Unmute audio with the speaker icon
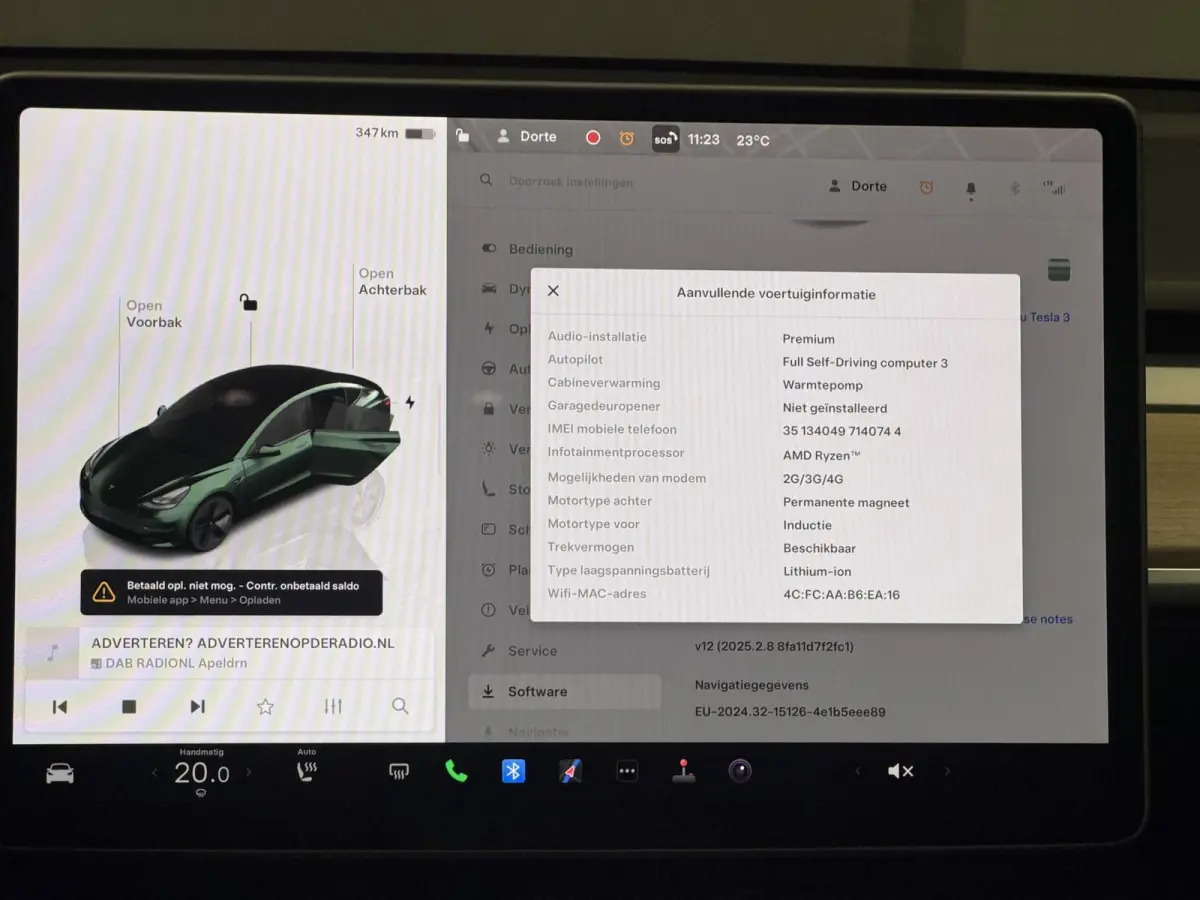The height and width of the screenshot is (900, 1200). tap(900, 771)
